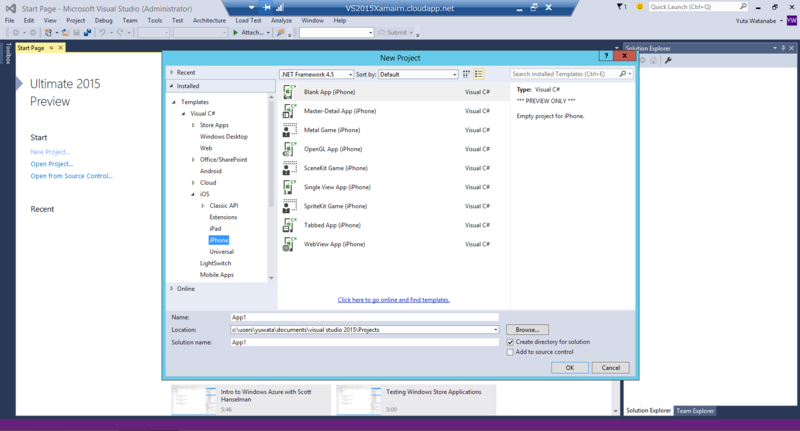
Task: Switch templates to medium icons list view
Action: coord(479,74)
